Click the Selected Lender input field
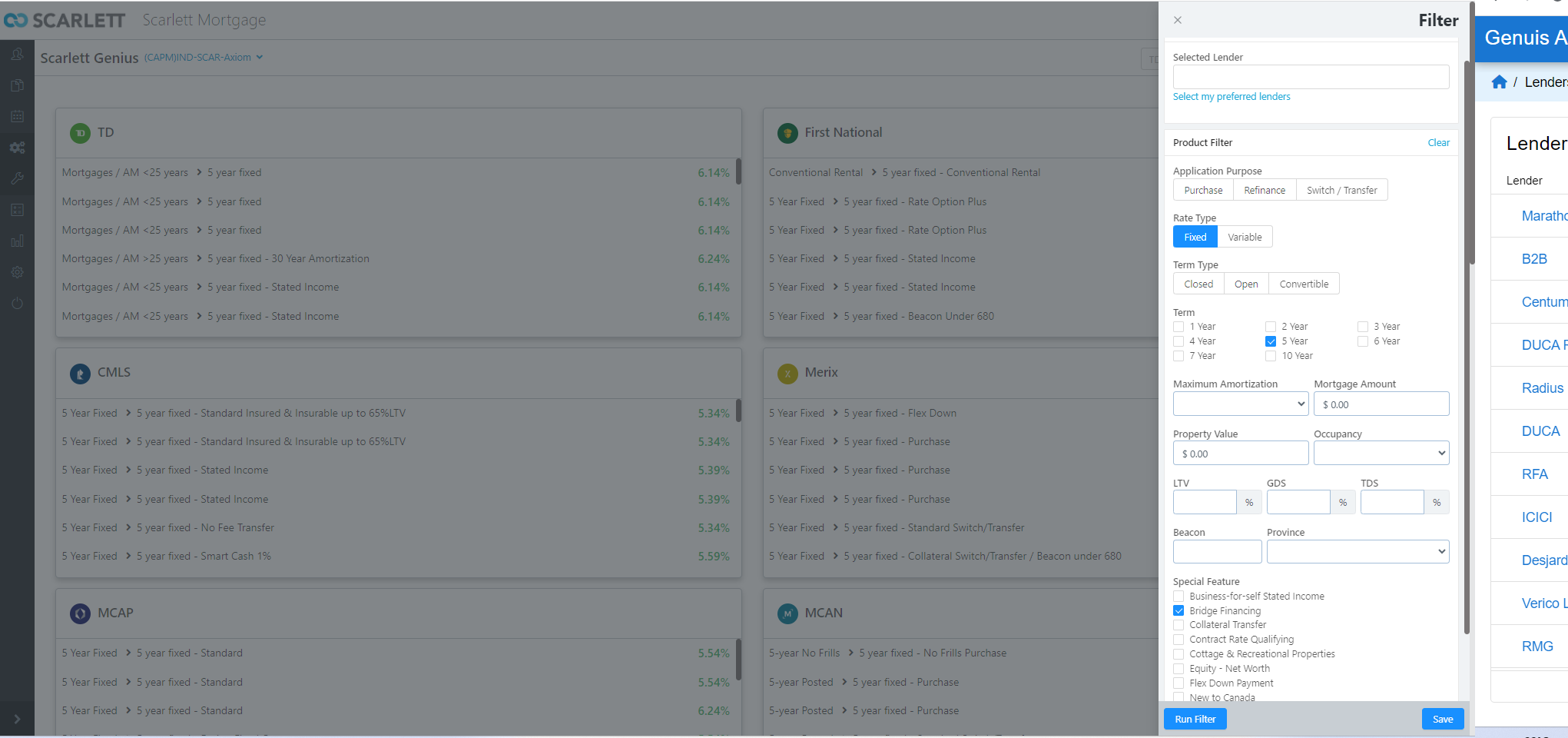 point(1311,77)
